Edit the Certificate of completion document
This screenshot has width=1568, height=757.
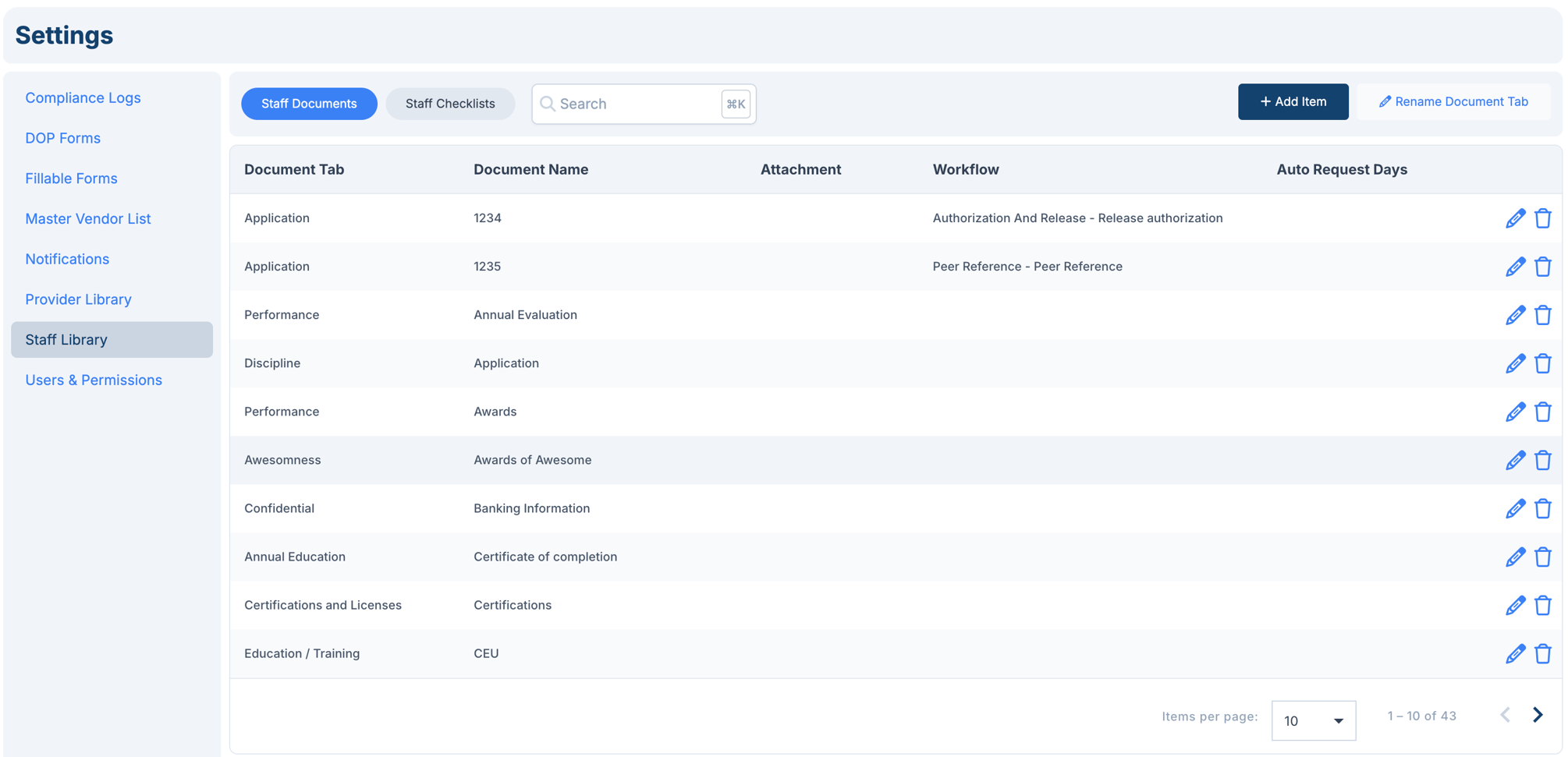pyautogui.click(x=1515, y=557)
